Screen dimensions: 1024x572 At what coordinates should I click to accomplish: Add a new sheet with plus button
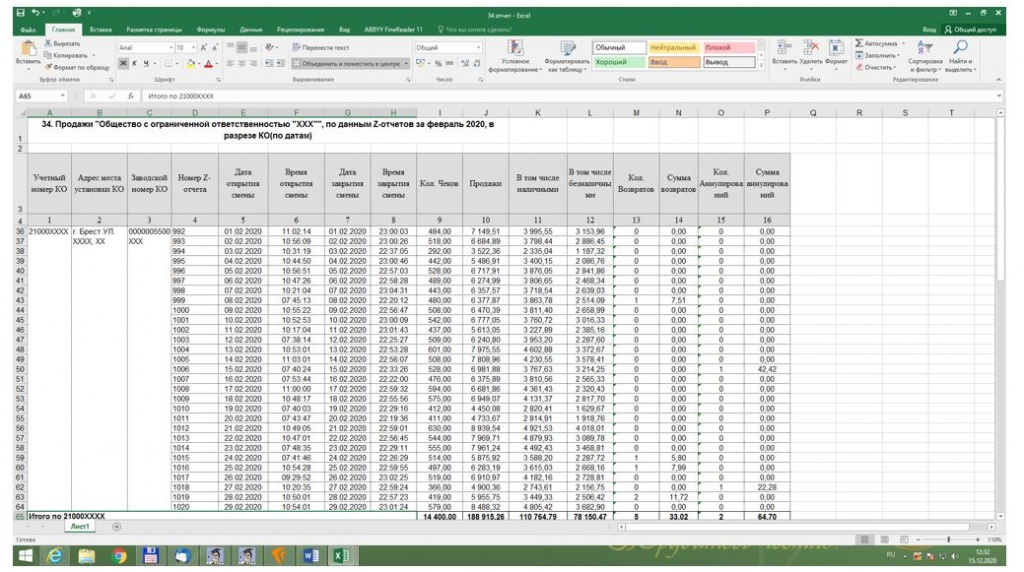116,526
